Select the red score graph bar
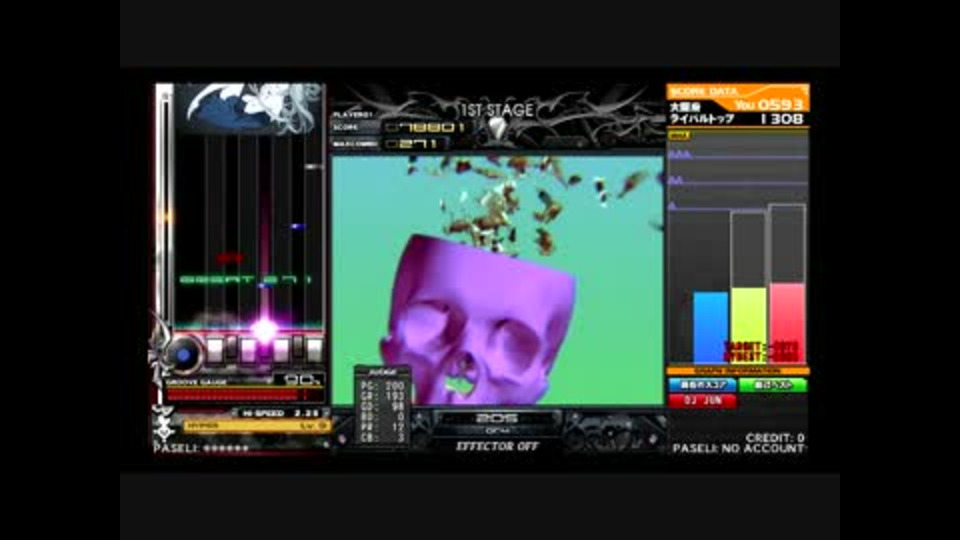This screenshot has width=960, height=540. tap(787, 323)
